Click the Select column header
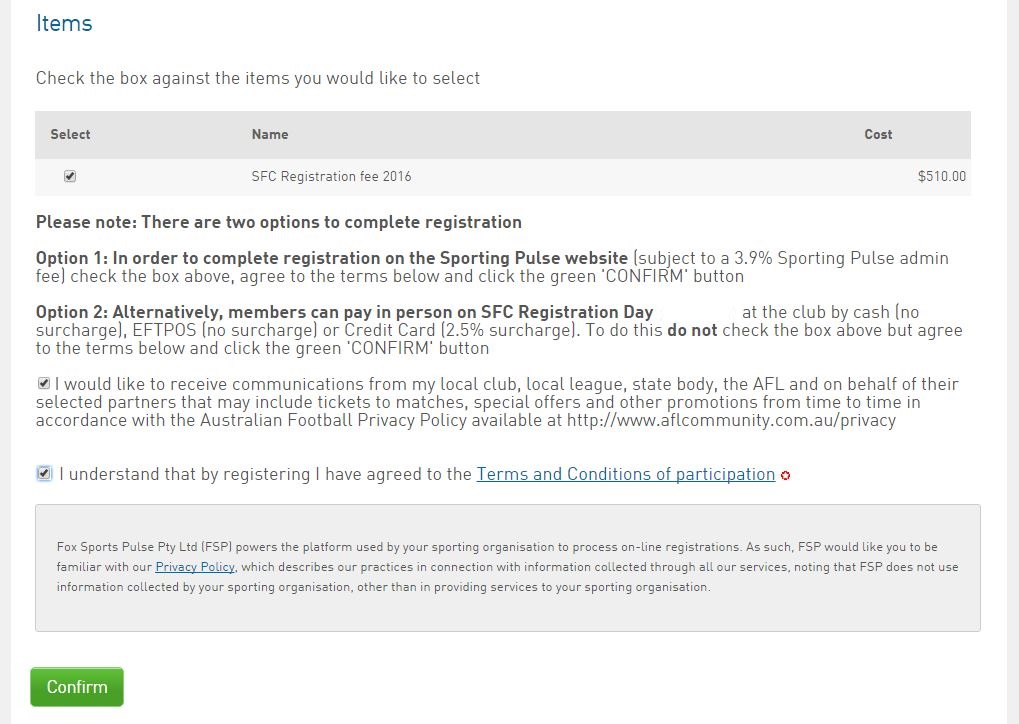 [x=70, y=135]
